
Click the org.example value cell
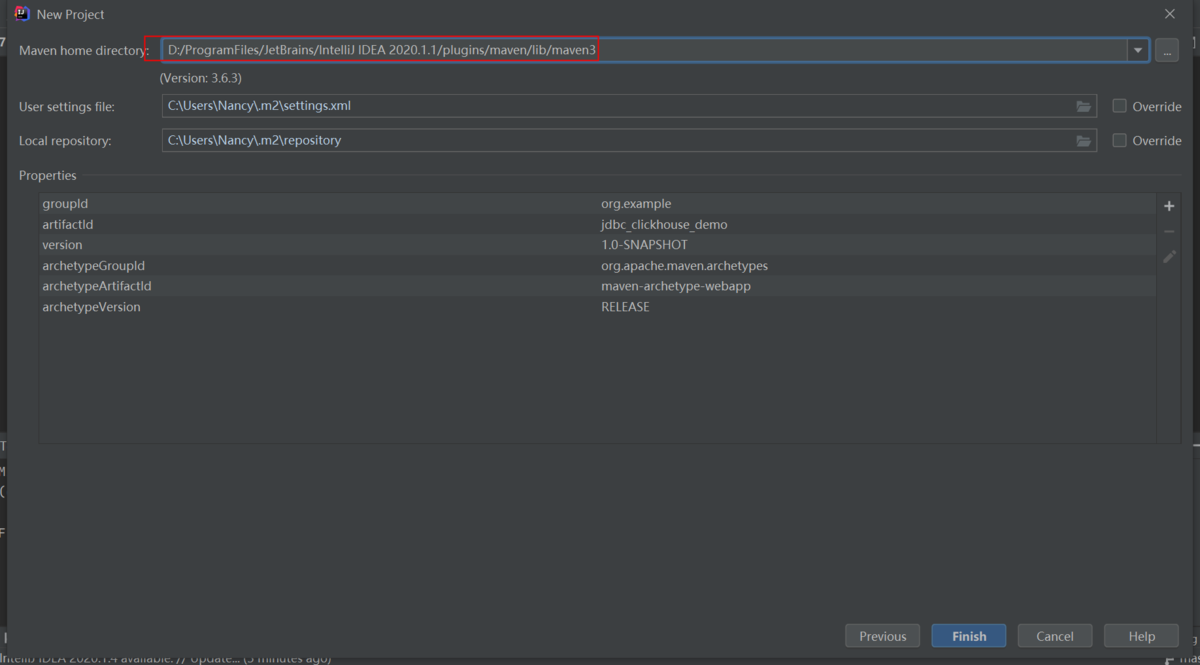tap(636, 204)
